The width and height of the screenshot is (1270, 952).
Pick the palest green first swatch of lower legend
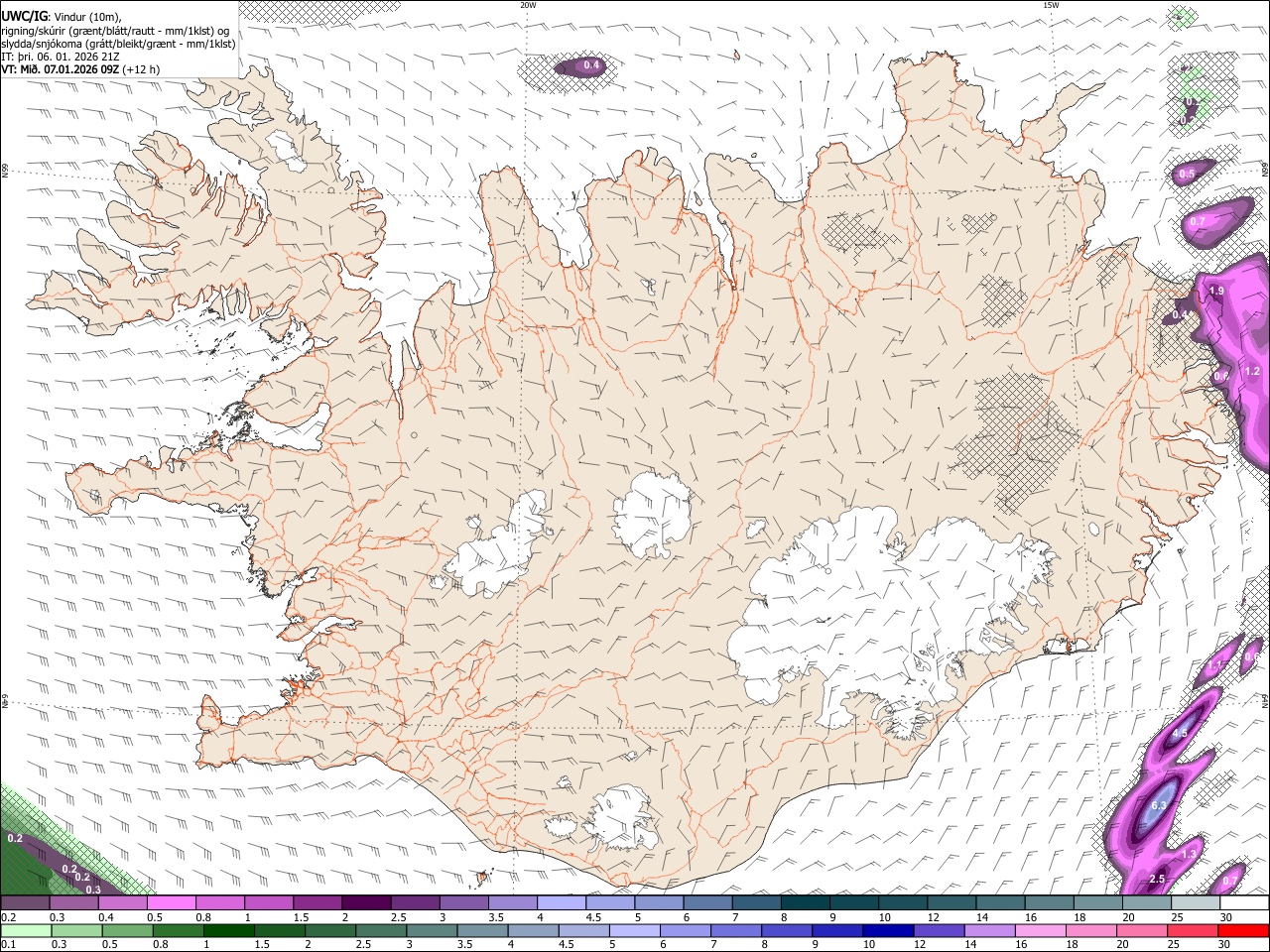[x=26, y=931]
